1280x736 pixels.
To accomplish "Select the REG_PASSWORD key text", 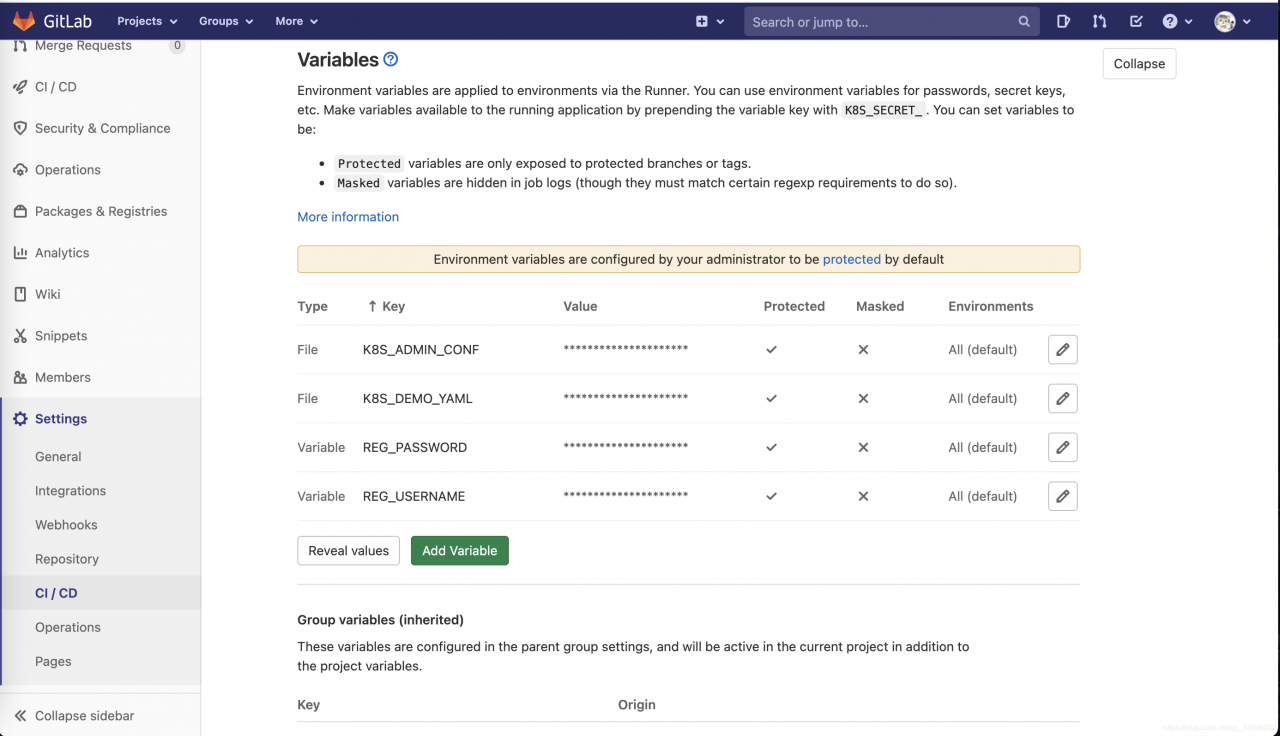I will (415, 447).
